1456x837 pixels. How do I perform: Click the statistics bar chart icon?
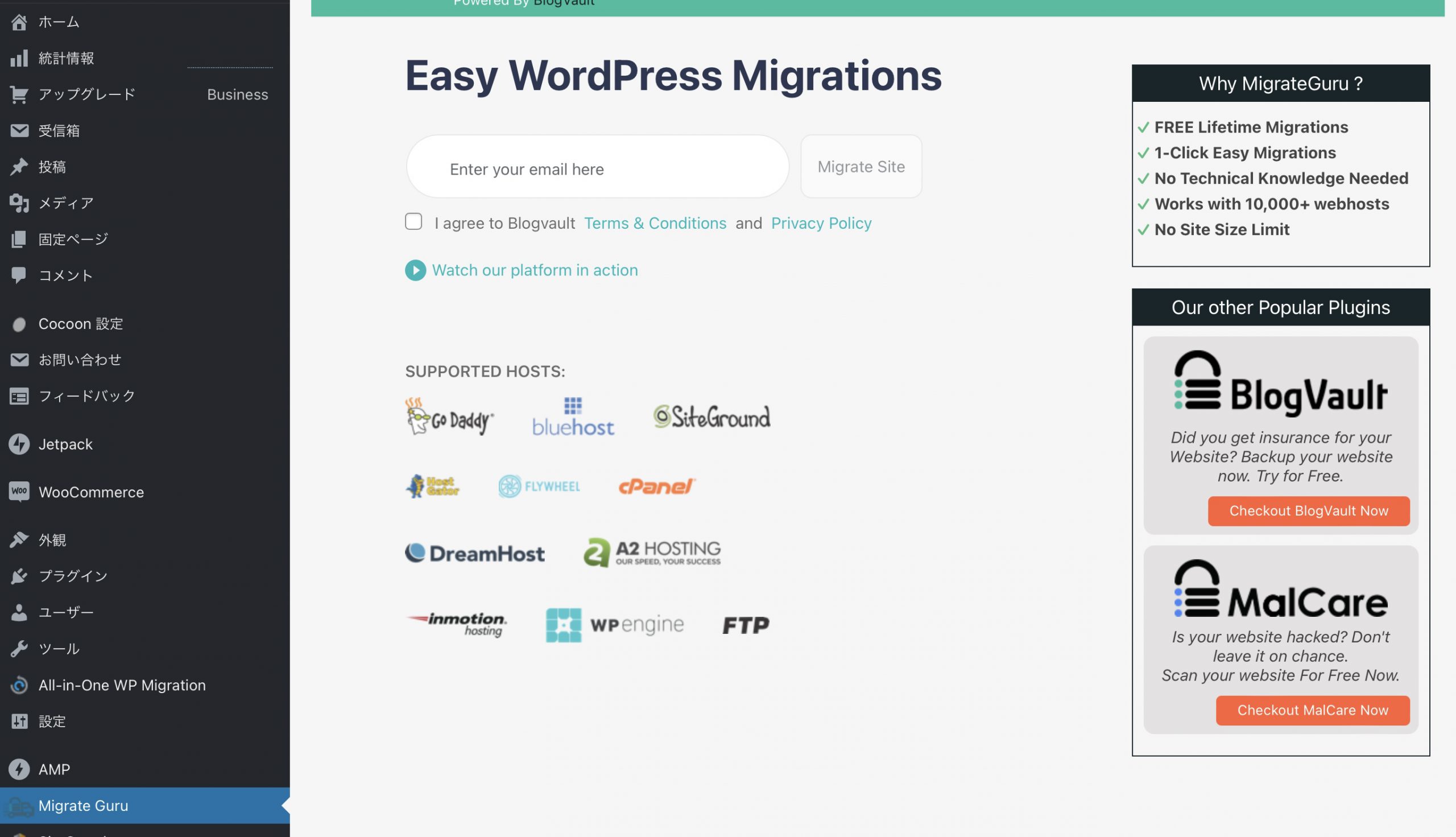[x=19, y=58]
